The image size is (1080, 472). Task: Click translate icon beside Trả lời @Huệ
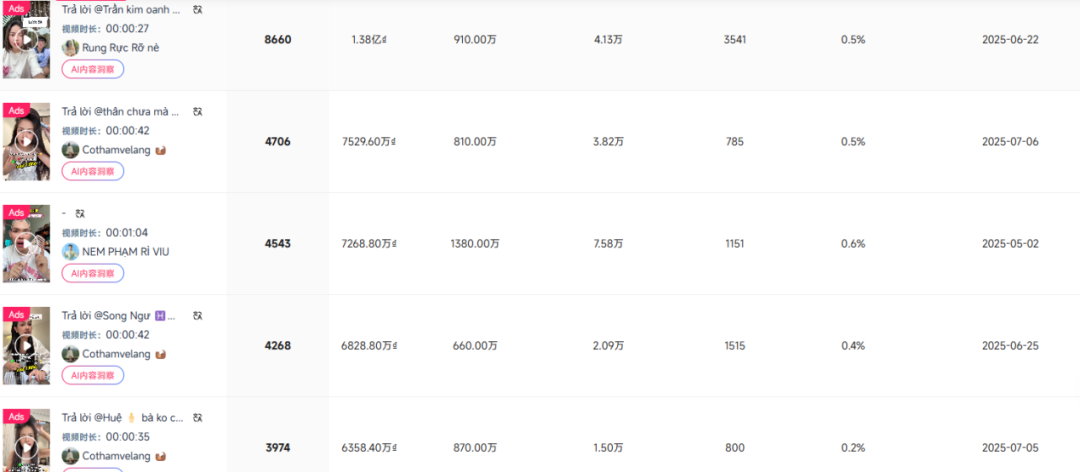tap(198, 418)
